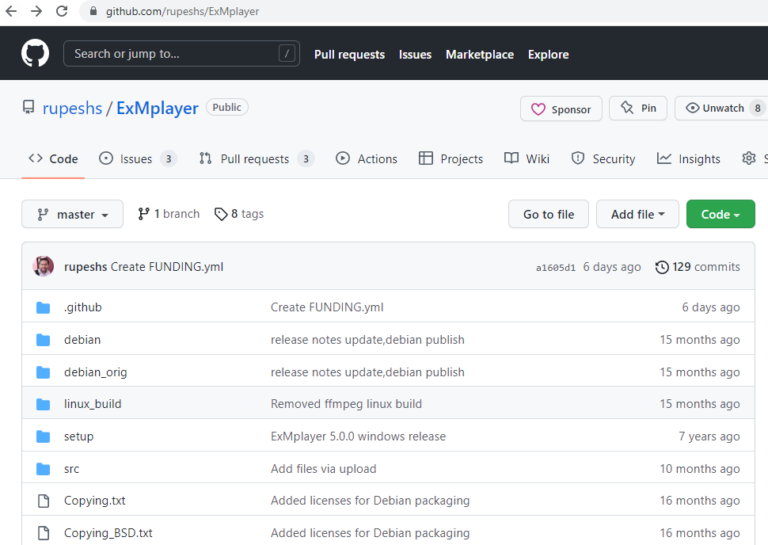The image size is (768, 545).
Task: Click the tags label icon
Action: (221, 214)
